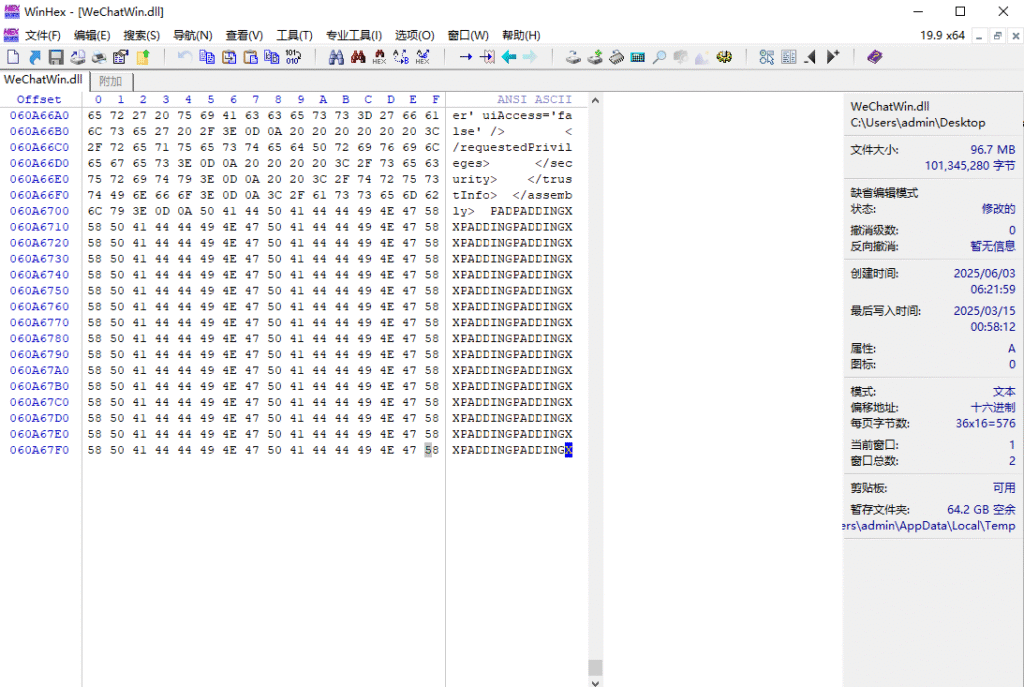Click the Go to offset arrow icon
Screen dimensions: 1024x687
click(466, 57)
